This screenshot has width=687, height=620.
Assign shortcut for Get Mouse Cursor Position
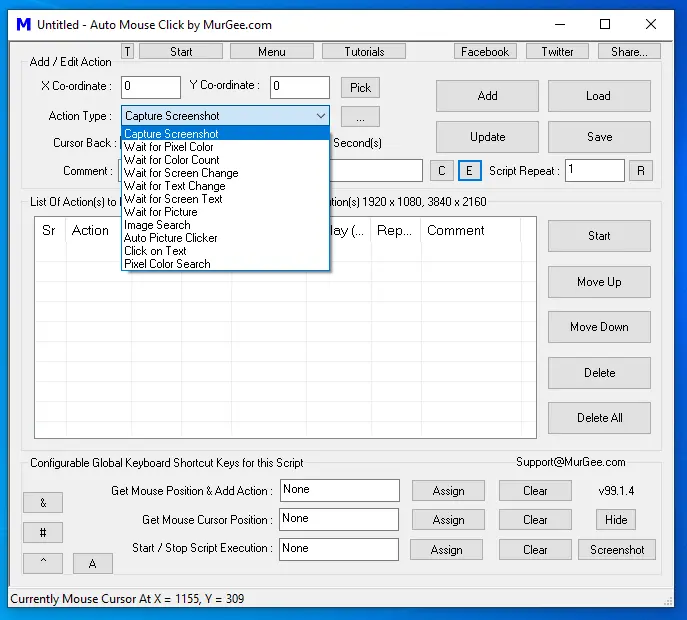[448, 520]
